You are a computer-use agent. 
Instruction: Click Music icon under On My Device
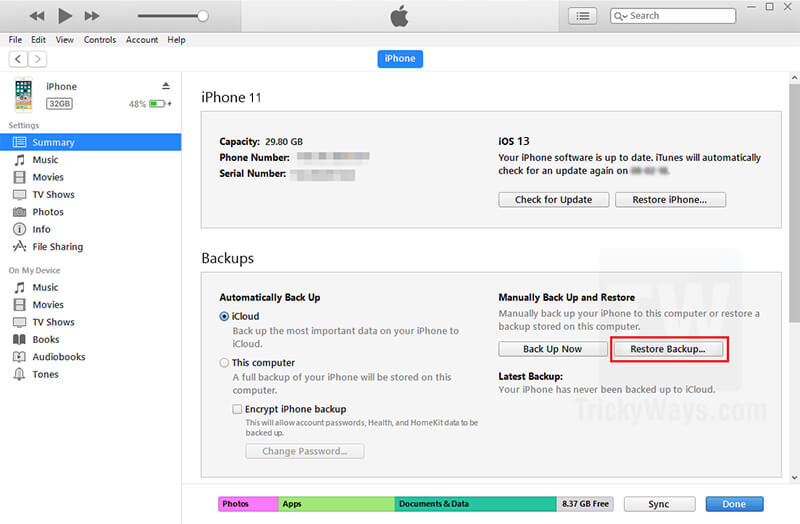pyautogui.click(x=19, y=287)
